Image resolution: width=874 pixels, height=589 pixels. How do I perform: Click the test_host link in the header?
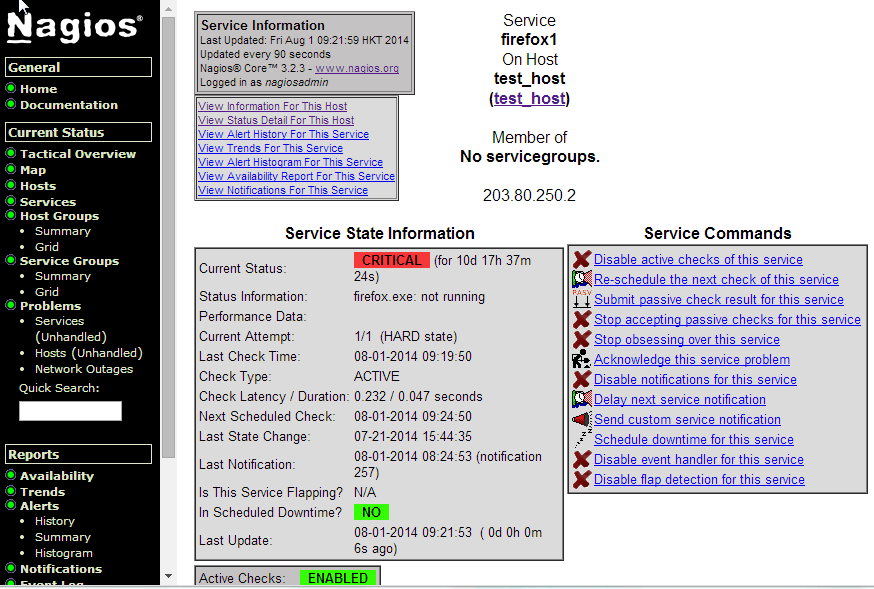coord(530,98)
